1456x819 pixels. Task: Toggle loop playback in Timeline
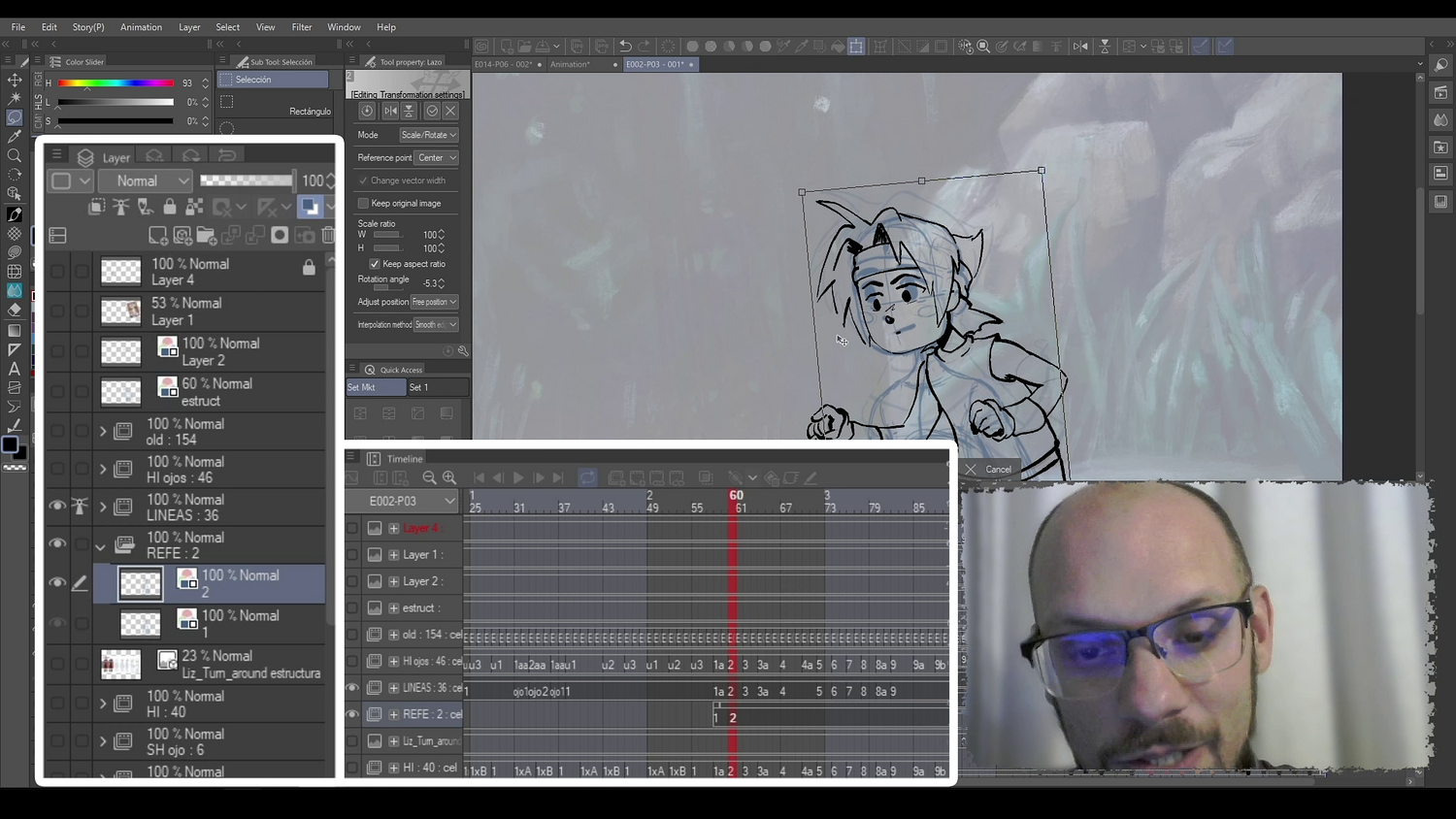pyautogui.click(x=587, y=477)
